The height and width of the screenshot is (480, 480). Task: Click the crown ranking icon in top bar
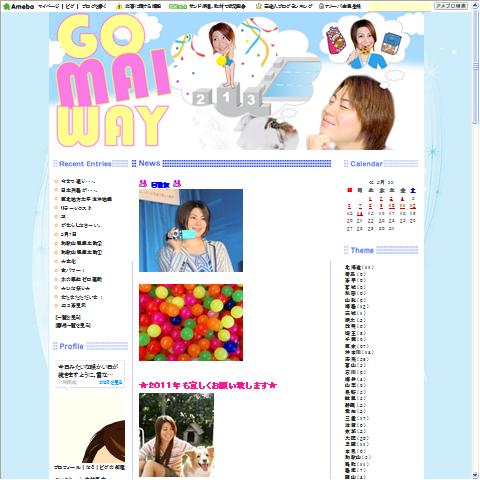(x=259, y=6)
